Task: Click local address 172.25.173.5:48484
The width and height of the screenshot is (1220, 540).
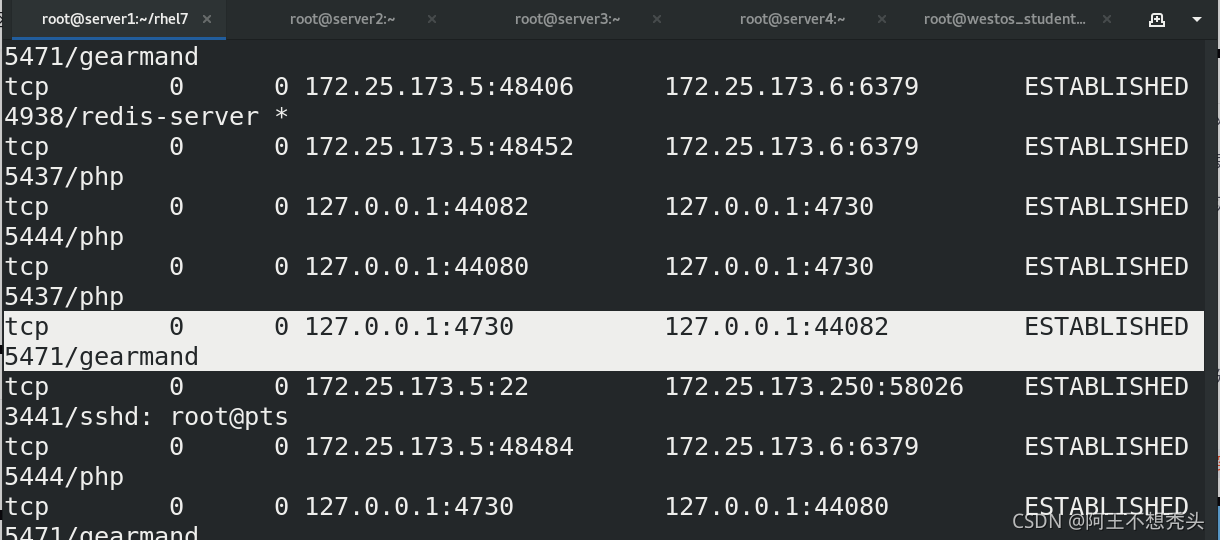Action: point(439,447)
